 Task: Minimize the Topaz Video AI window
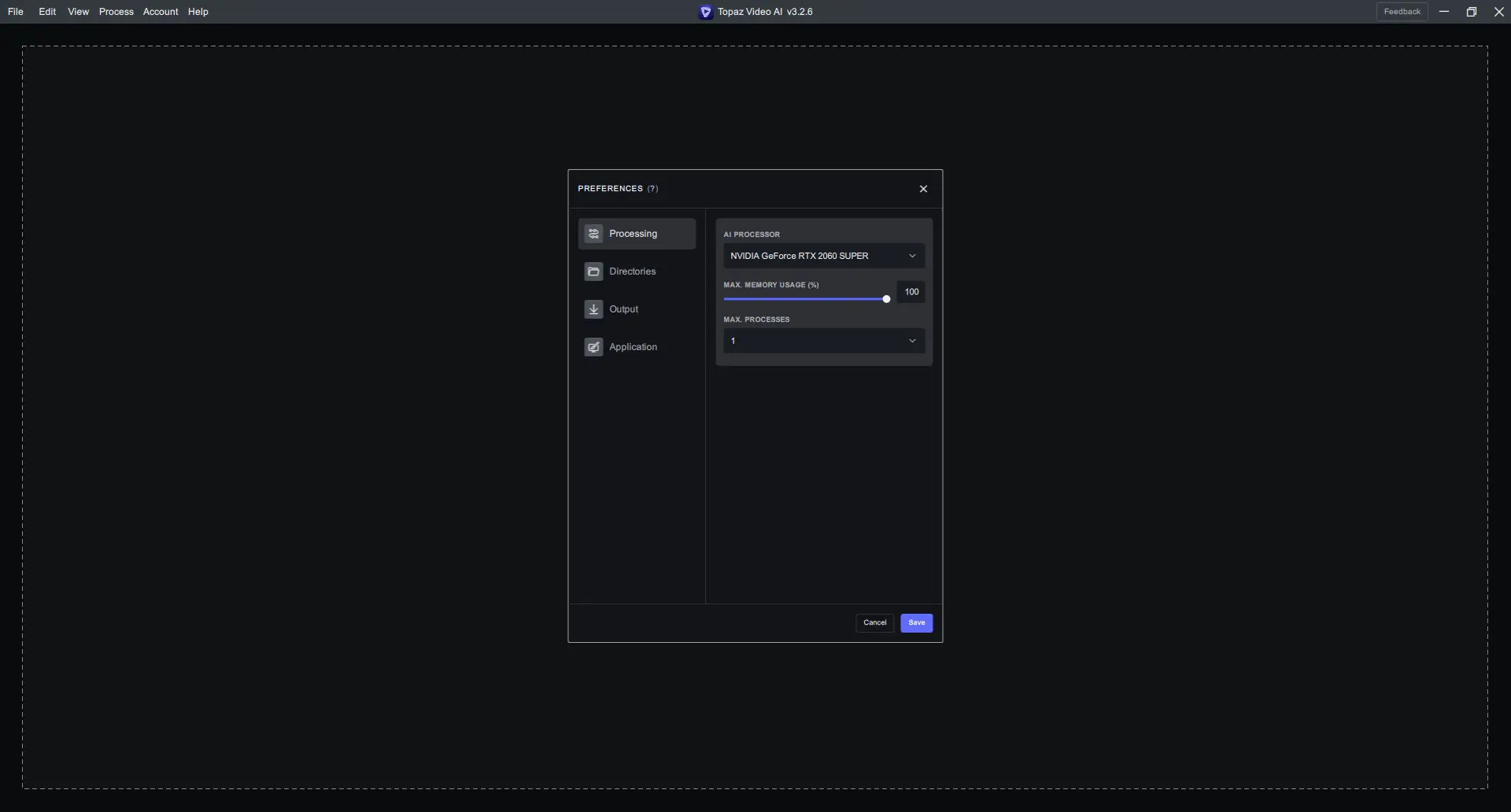click(1444, 12)
